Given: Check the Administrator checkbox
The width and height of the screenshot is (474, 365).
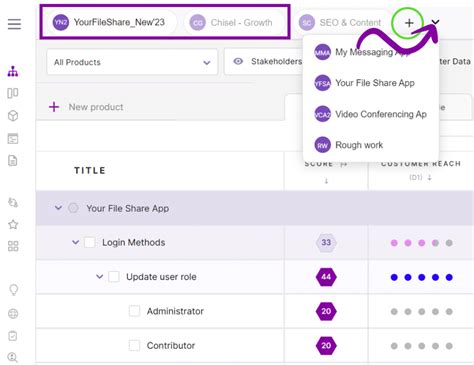Looking at the screenshot, I should [x=134, y=311].
